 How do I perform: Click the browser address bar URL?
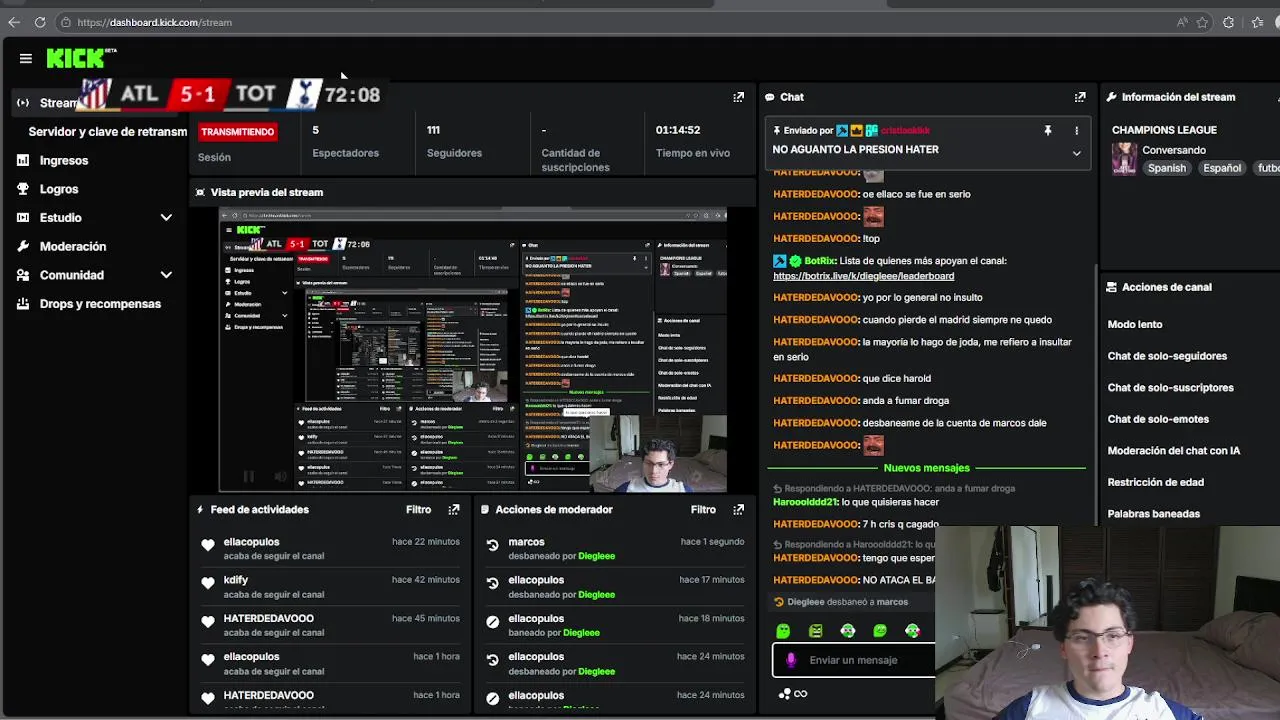[x=154, y=22]
